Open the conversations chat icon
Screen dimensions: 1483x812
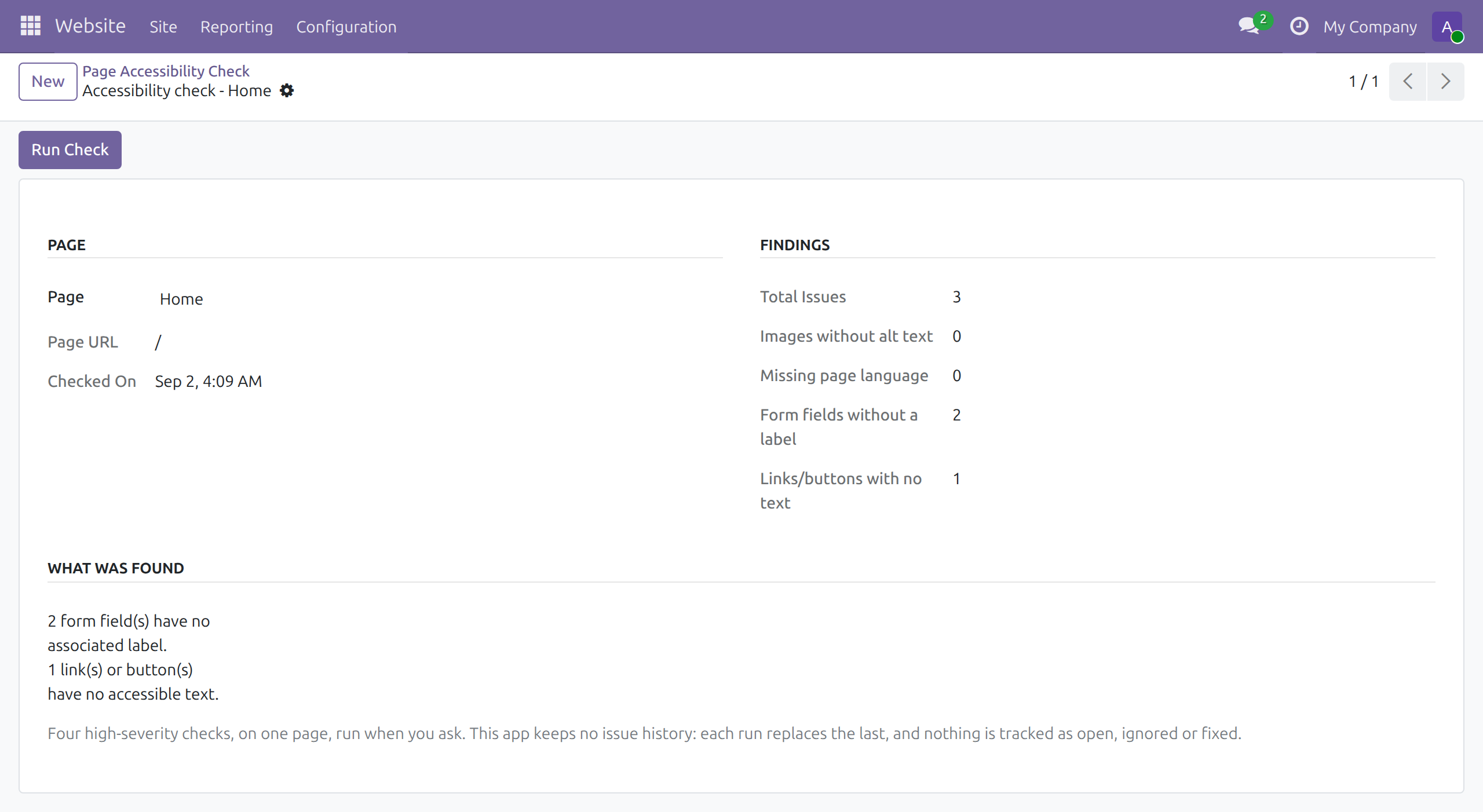coord(1249,26)
